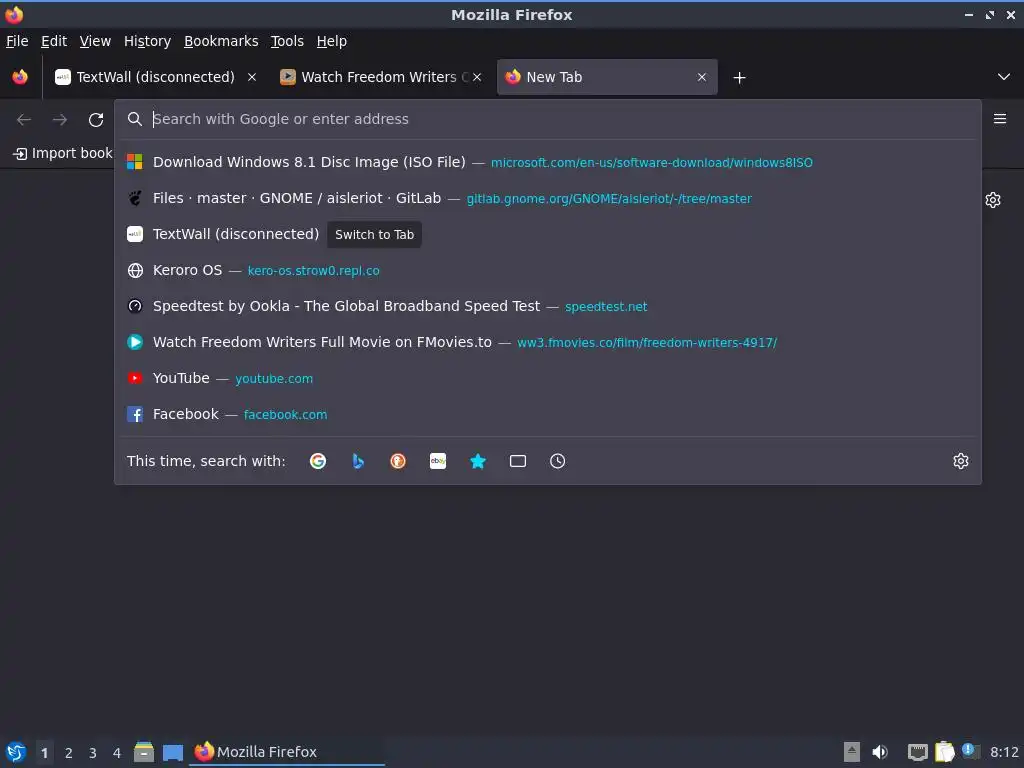Close the New Tab tab
The height and width of the screenshot is (768, 1024).
702,77
